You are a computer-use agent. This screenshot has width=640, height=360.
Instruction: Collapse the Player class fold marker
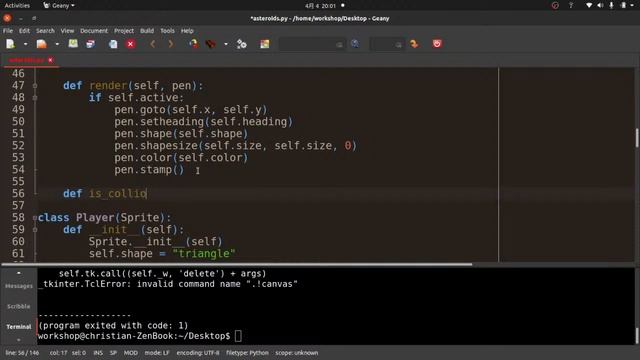click(x=35, y=218)
